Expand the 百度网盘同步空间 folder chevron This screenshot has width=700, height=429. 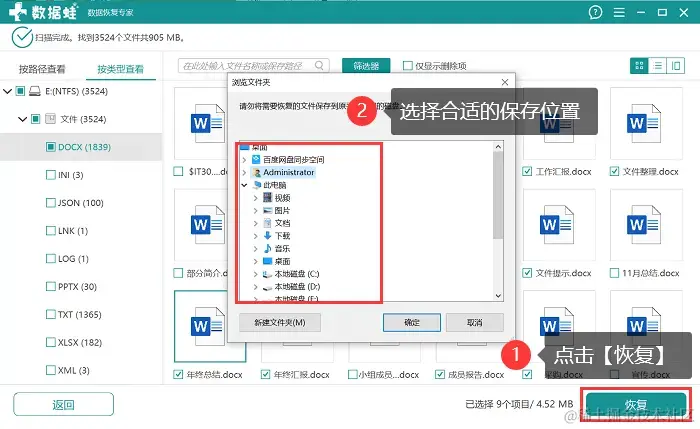pos(244,160)
